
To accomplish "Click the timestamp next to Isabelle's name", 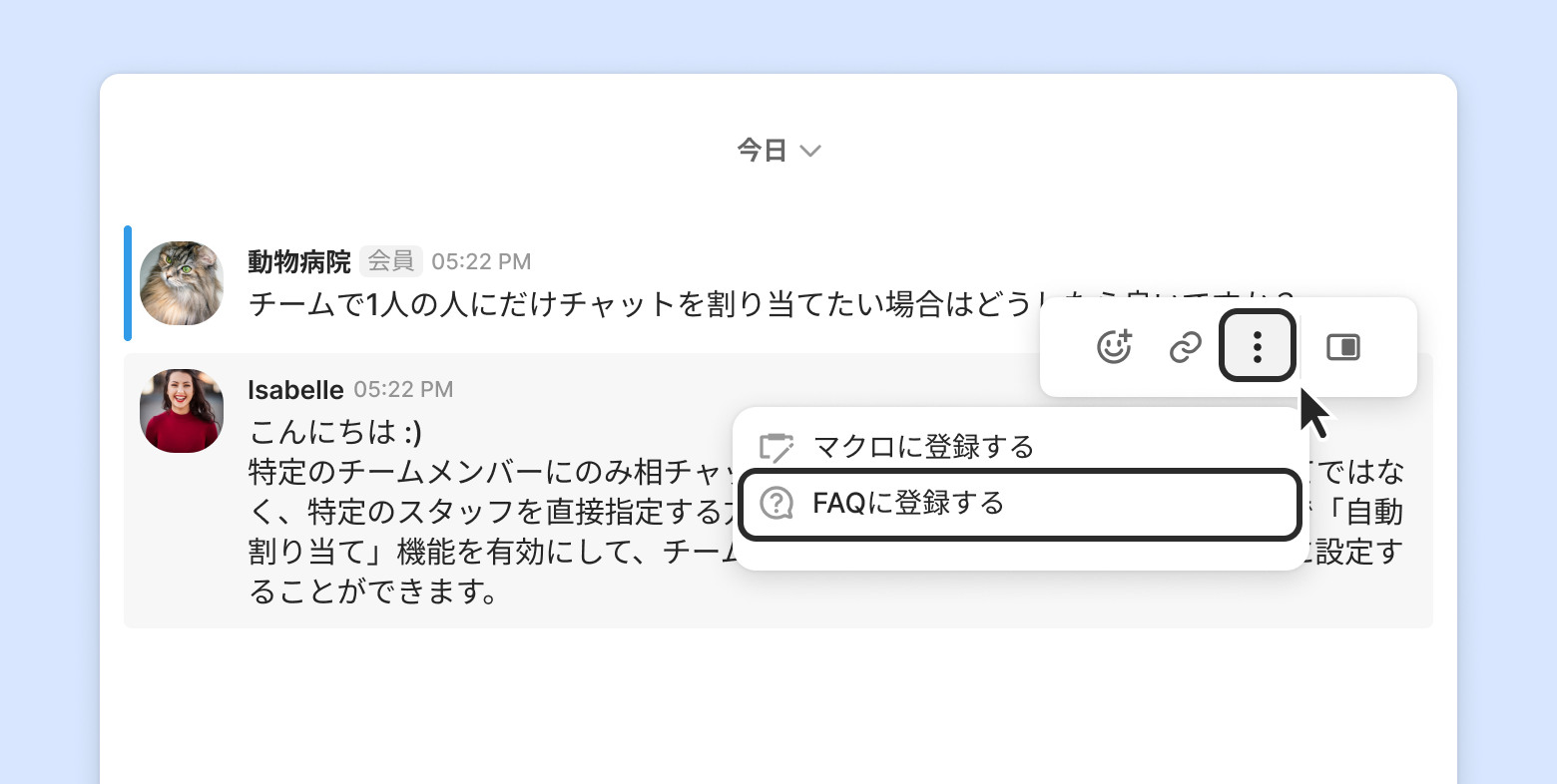I will tap(403, 389).
